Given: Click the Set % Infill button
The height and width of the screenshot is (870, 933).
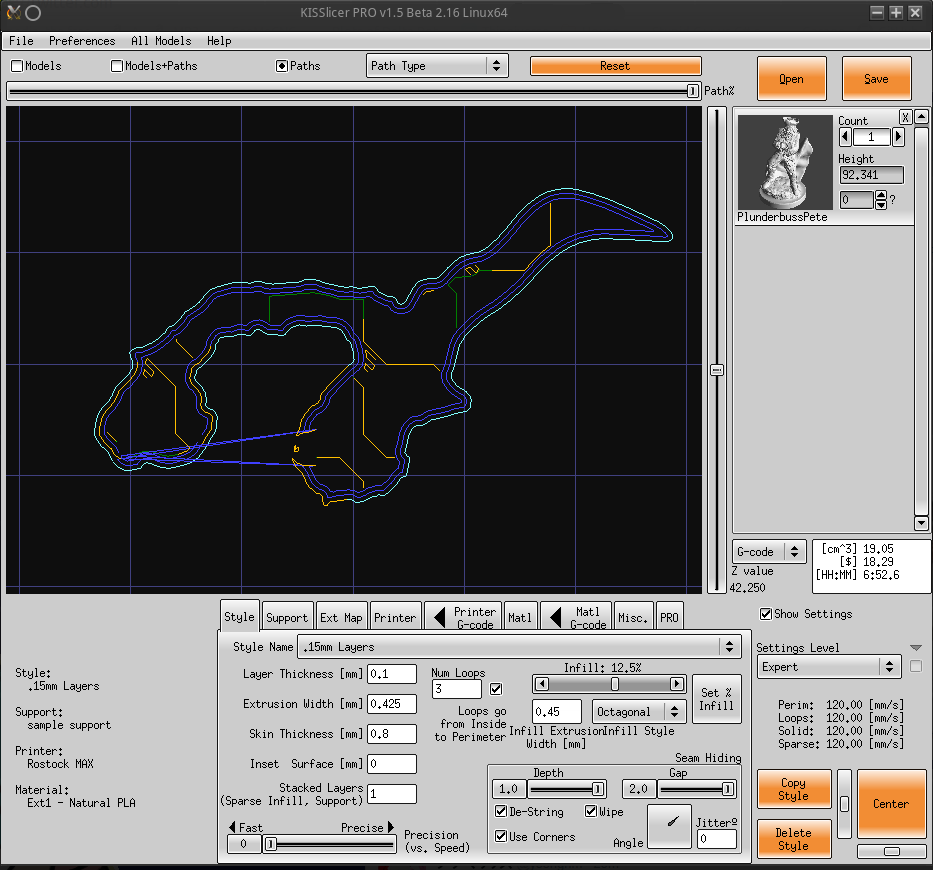Looking at the screenshot, I should [x=716, y=699].
